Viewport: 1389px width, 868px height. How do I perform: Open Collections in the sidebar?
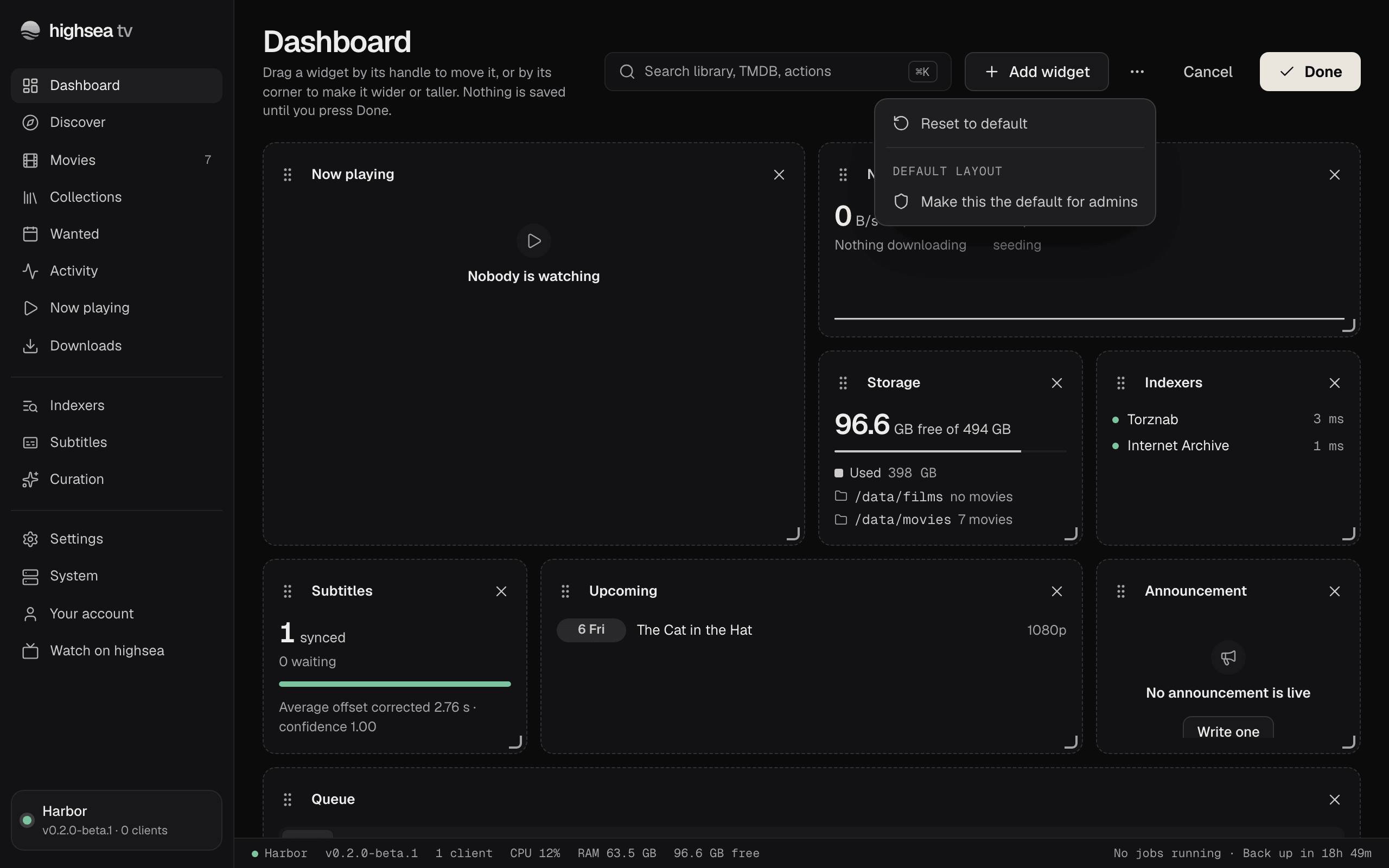pyautogui.click(x=117, y=197)
